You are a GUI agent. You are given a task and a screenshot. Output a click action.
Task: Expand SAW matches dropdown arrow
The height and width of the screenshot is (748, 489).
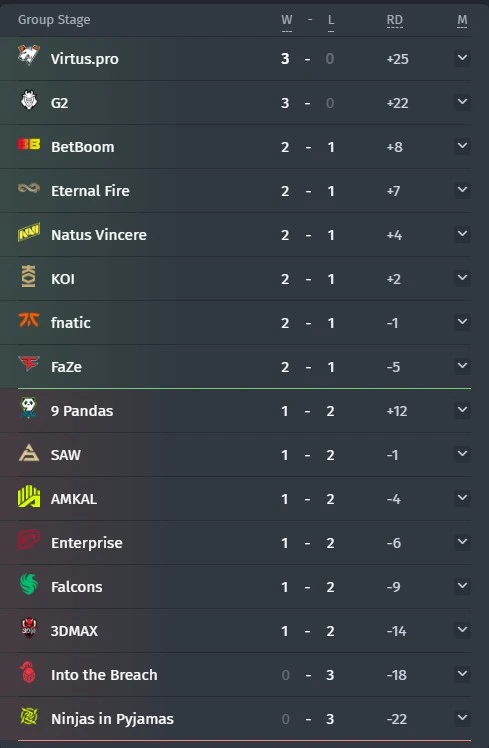[x=462, y=454]
